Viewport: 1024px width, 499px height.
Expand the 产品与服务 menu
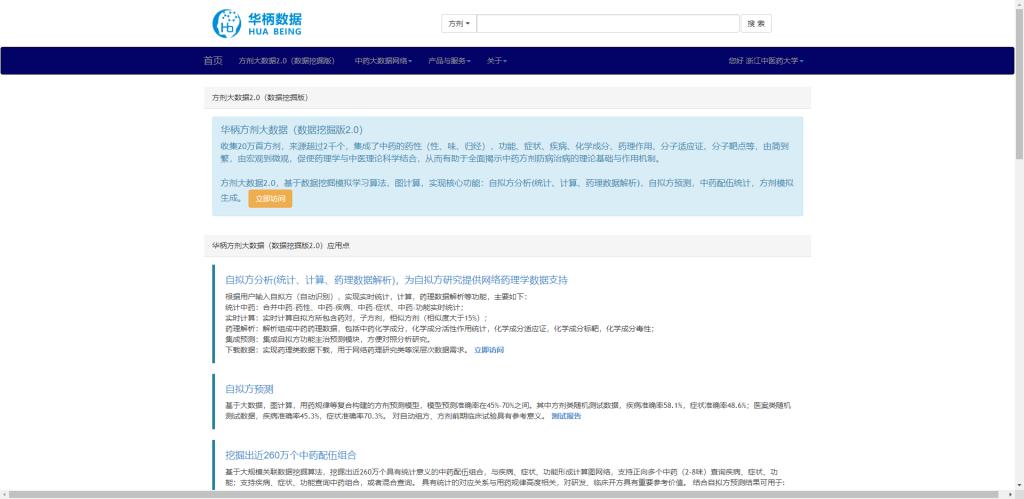pos(449,61)
